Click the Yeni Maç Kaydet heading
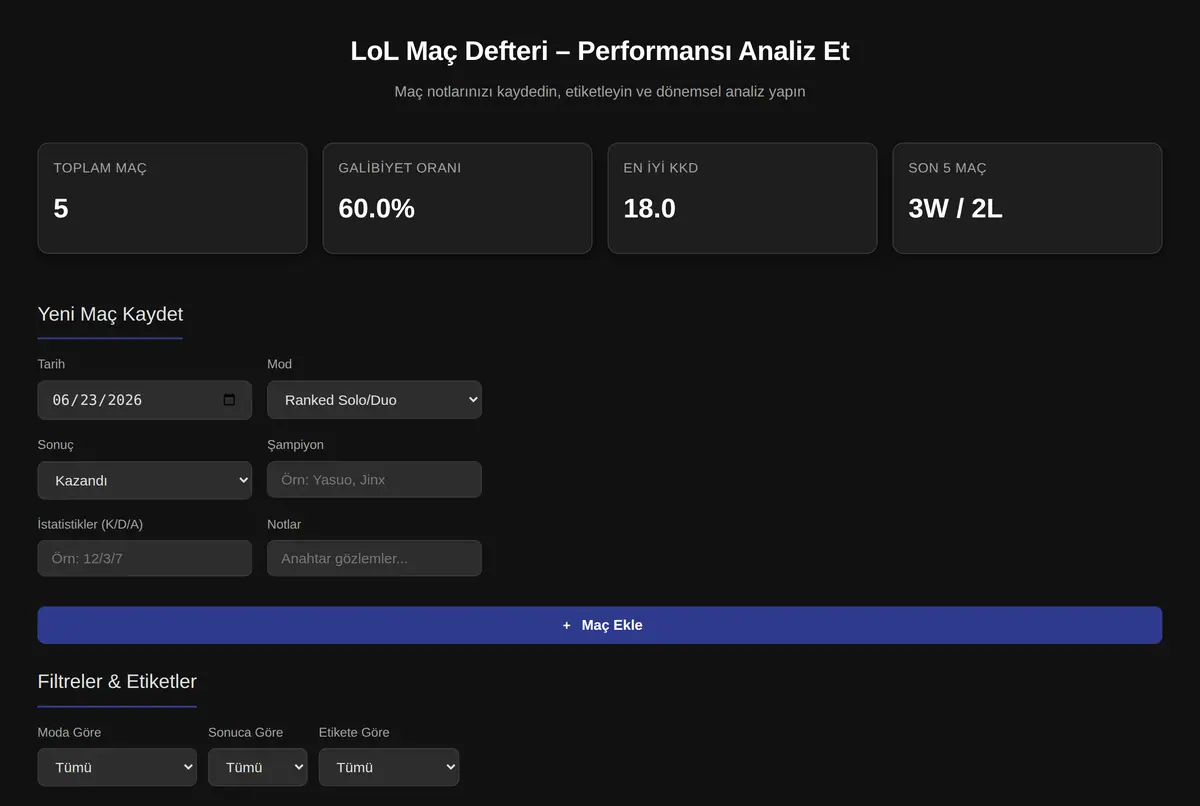 tap(110, 314)
